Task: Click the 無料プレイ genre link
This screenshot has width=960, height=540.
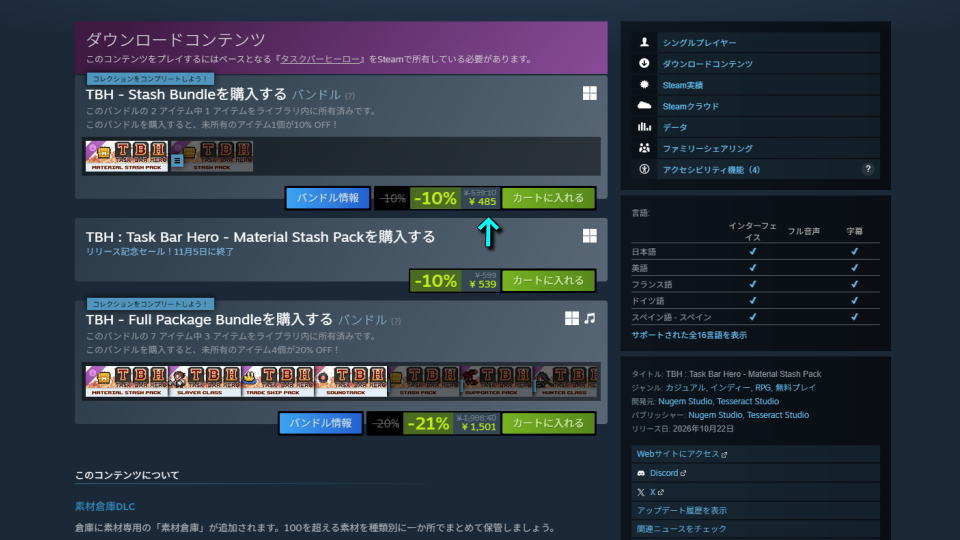Action: click(x=795, y=388)
